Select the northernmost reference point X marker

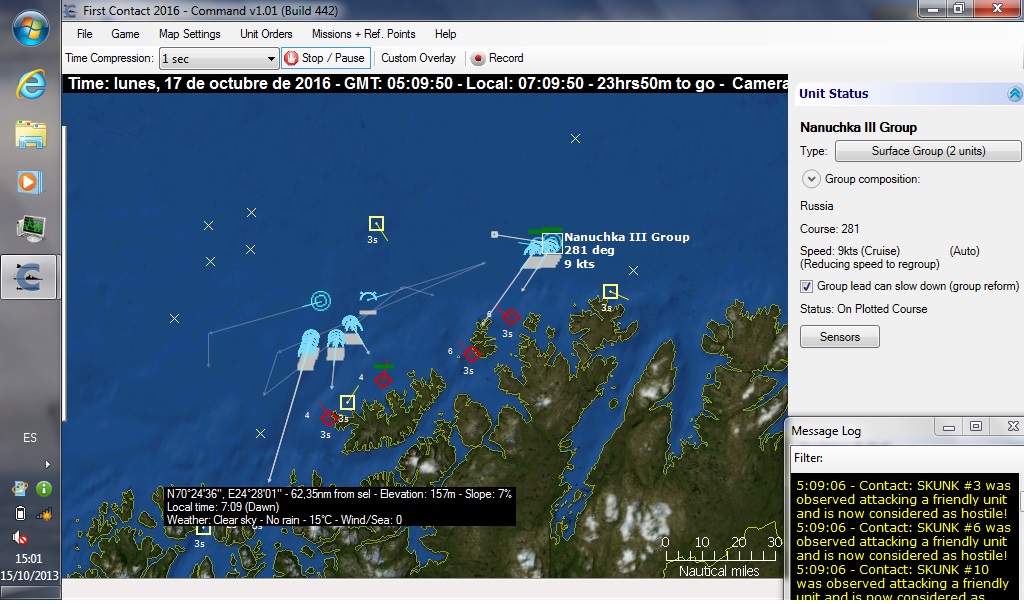click(x=575, y=138)
